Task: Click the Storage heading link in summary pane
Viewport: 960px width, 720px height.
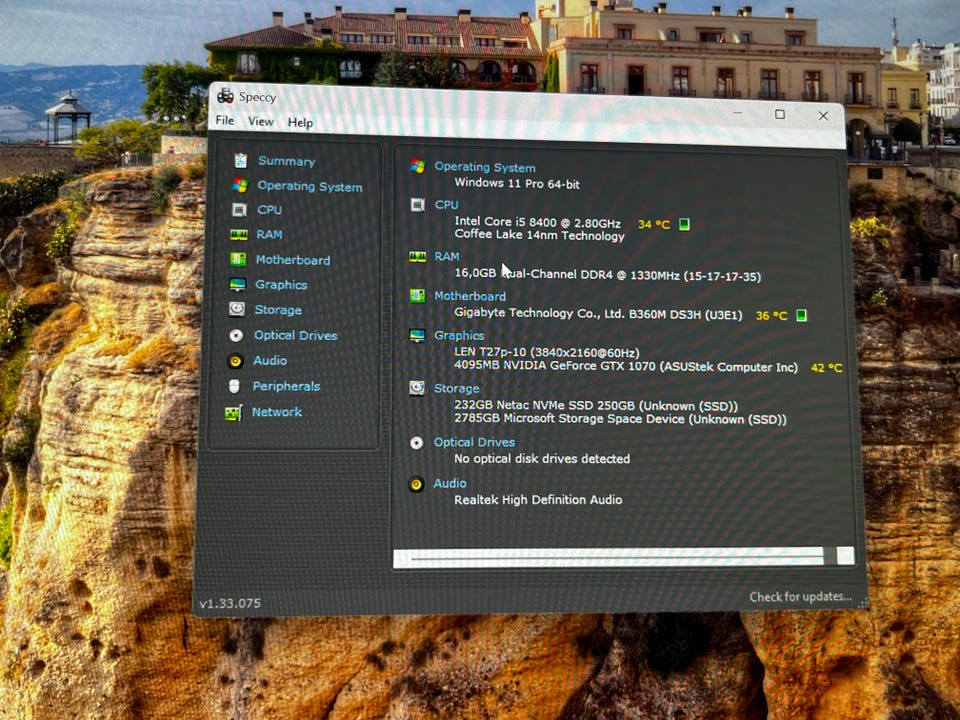Action: (457, 388)
